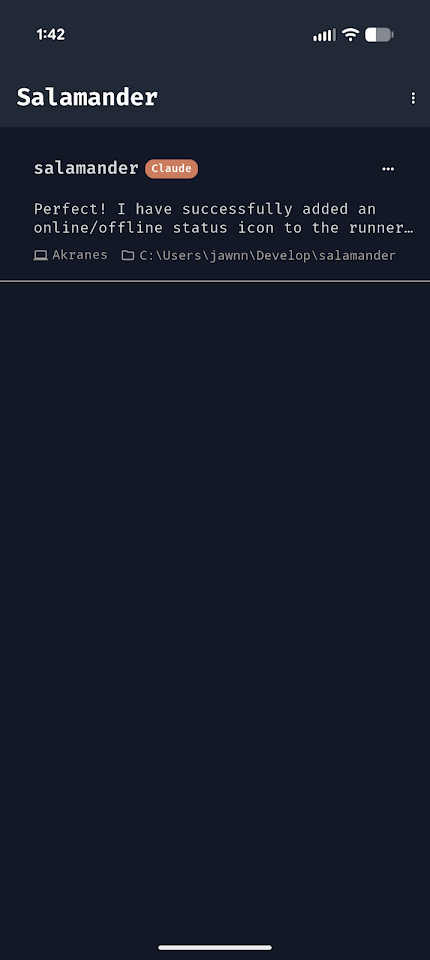Open the vertical three-dot menu in header
The height and width of the screenshot is (960, 430).
(413, 98)
